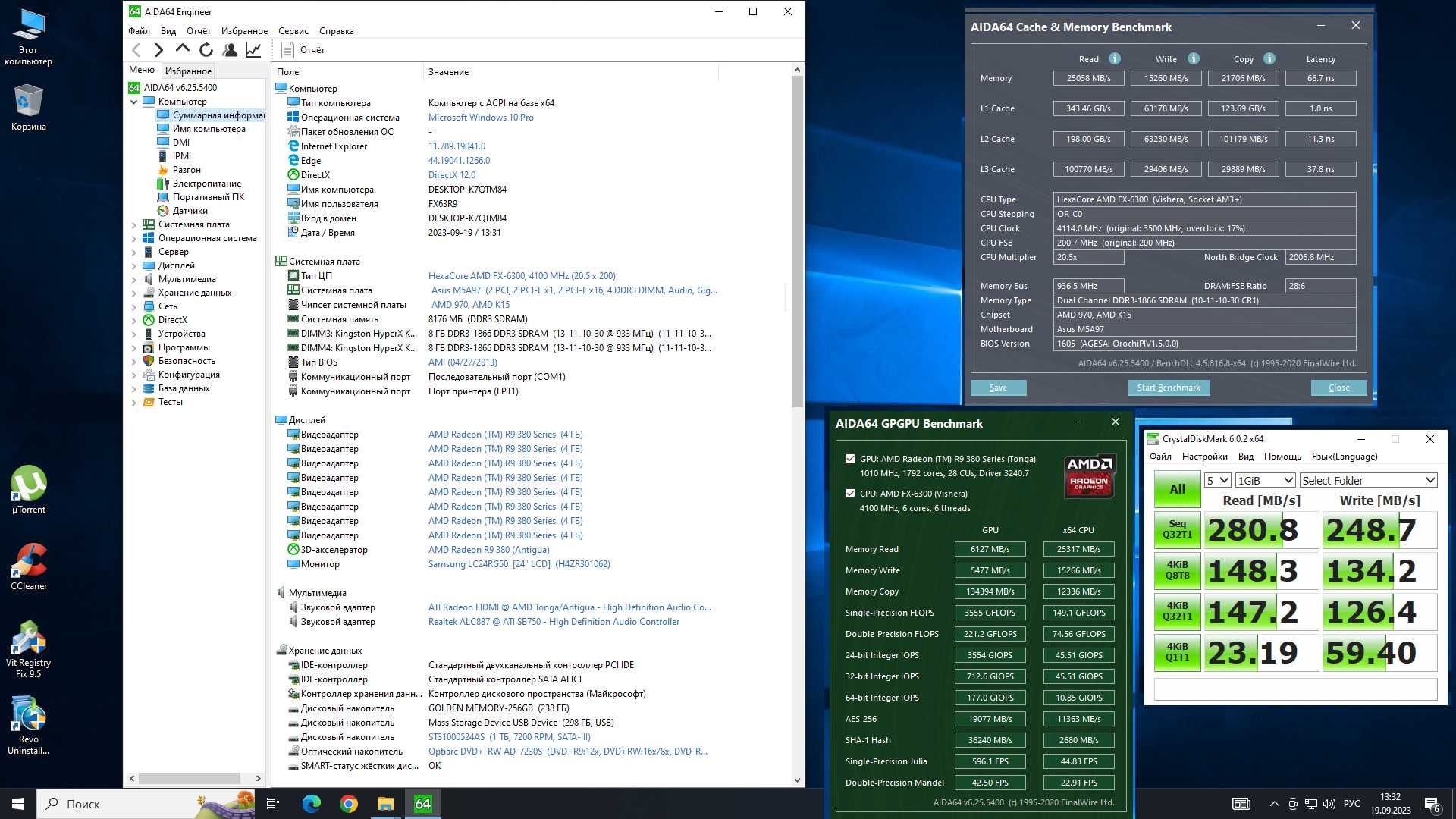Open the Copy info icon in Memory Benchmark
The height and width of the screenshot is (819, 1456).
tap(1269, 58)
